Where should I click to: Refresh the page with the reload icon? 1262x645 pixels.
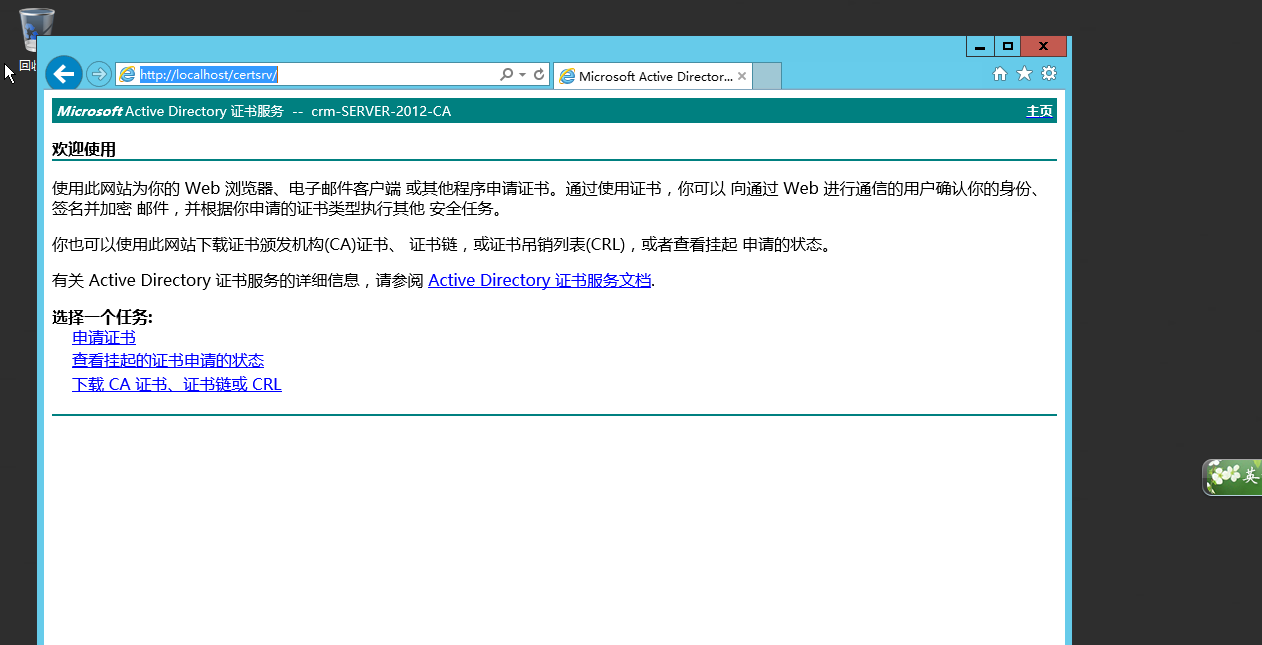pos(539,74)
